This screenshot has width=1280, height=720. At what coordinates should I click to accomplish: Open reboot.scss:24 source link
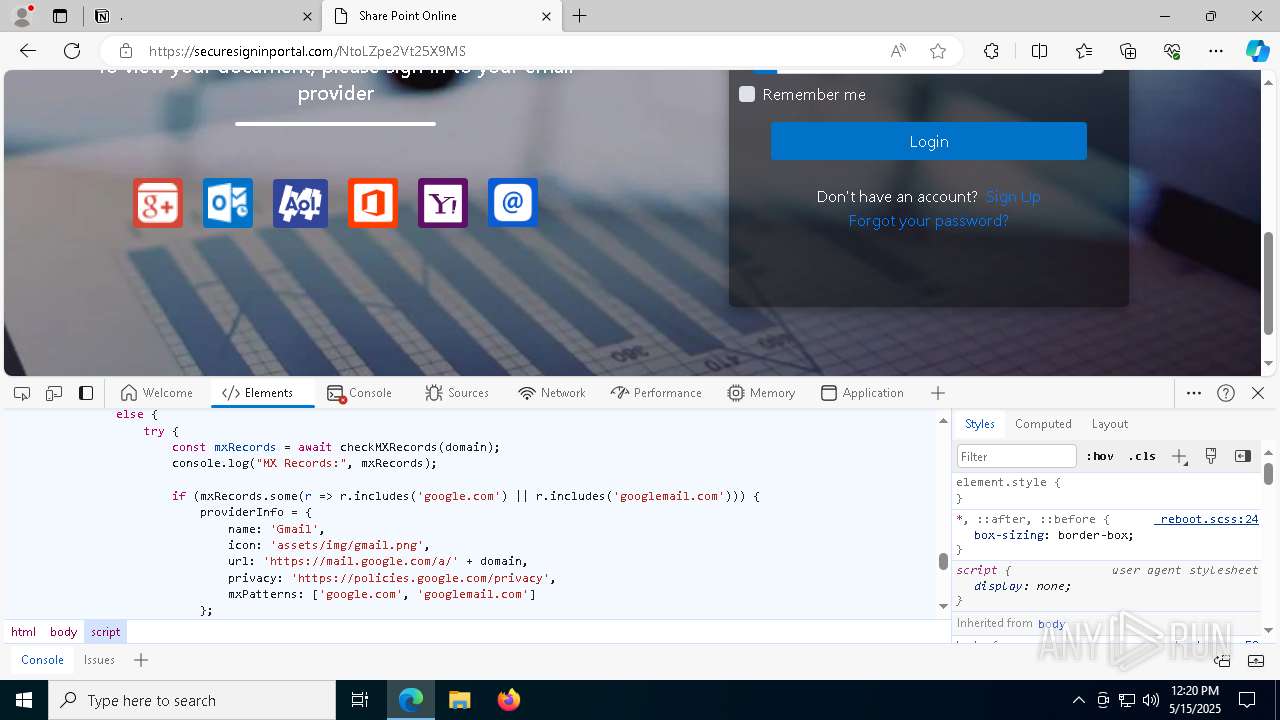click(1206, 519)
